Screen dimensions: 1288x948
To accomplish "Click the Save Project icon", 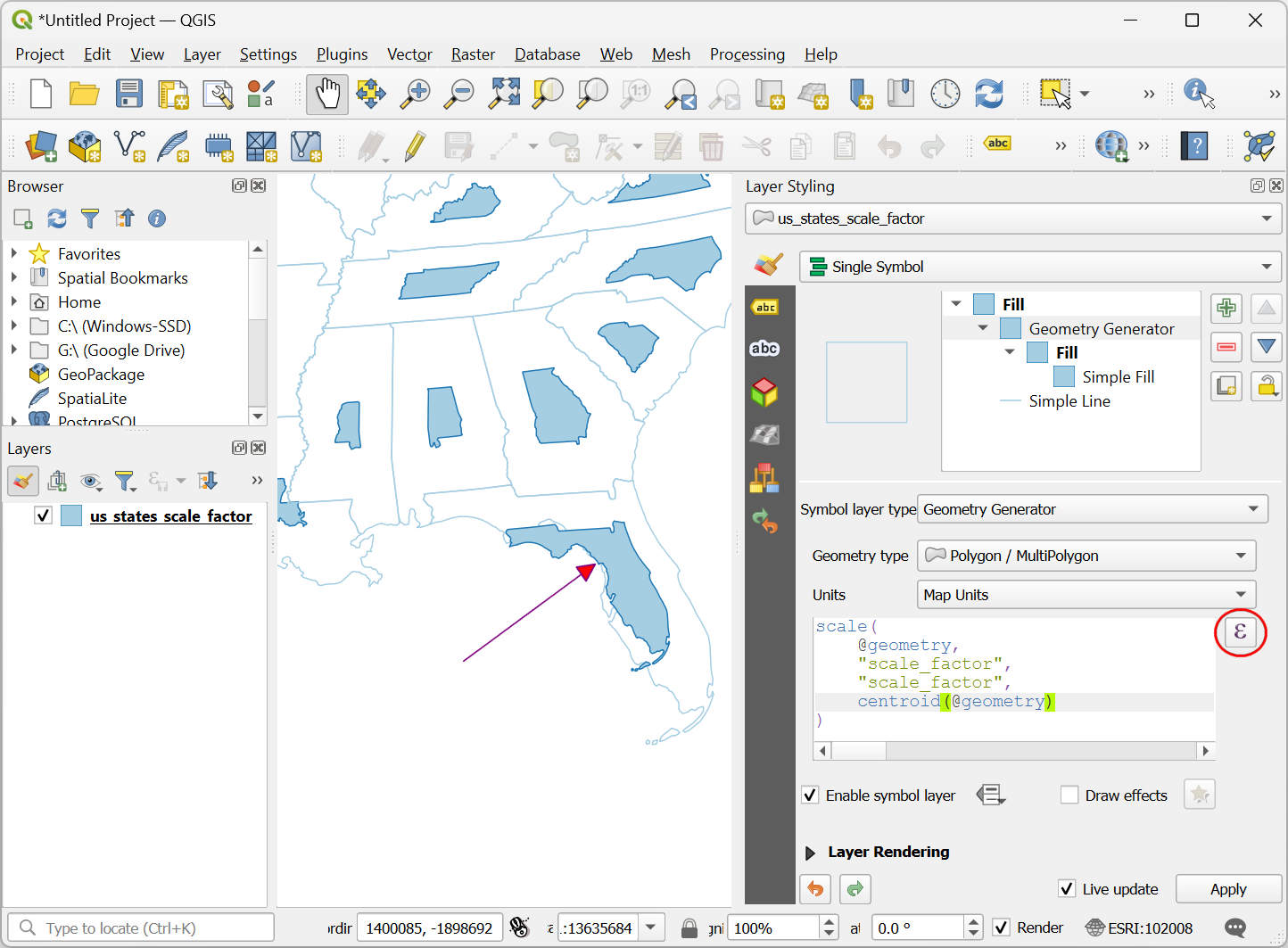I will (129, 94).
